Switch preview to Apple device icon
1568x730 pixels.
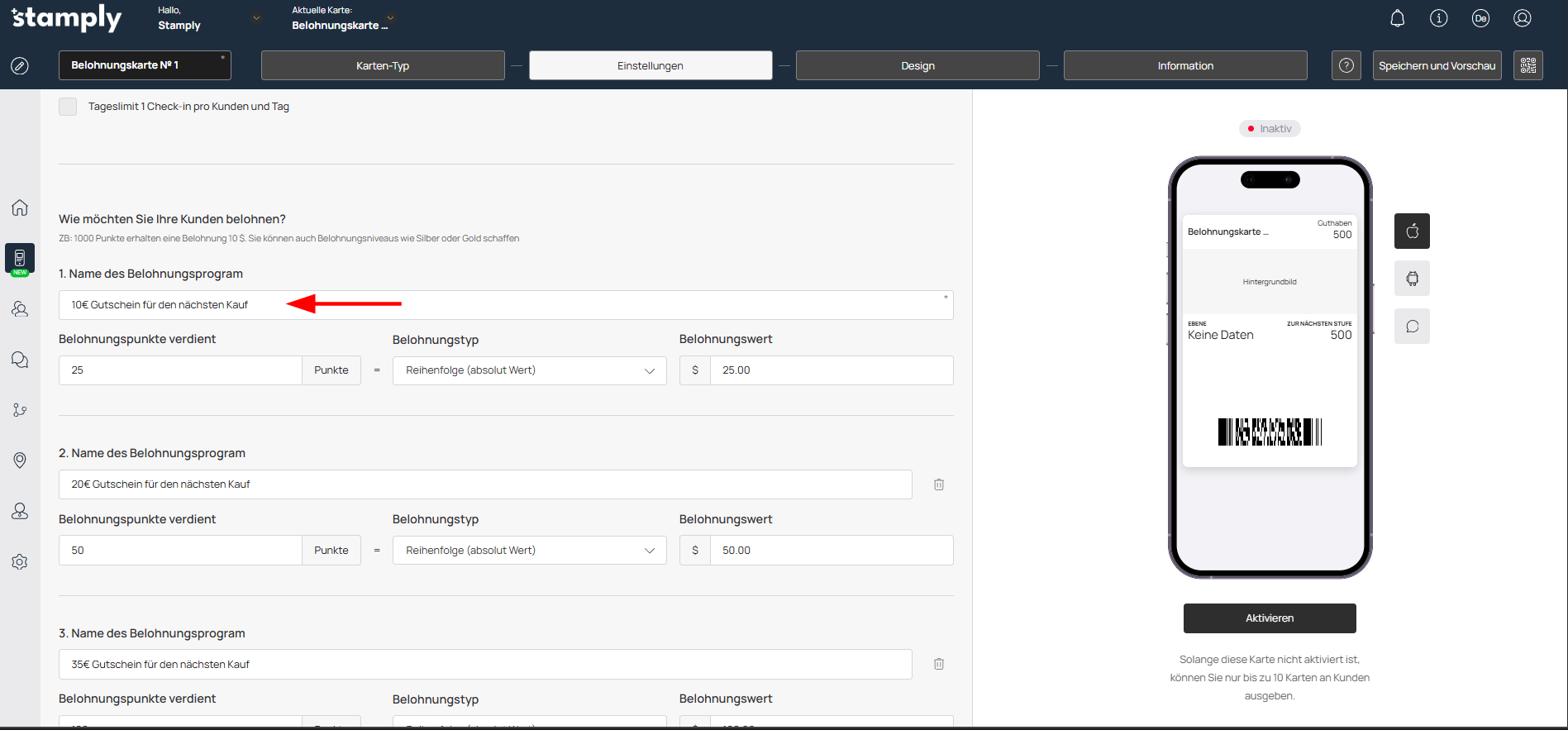(1412, 231)
